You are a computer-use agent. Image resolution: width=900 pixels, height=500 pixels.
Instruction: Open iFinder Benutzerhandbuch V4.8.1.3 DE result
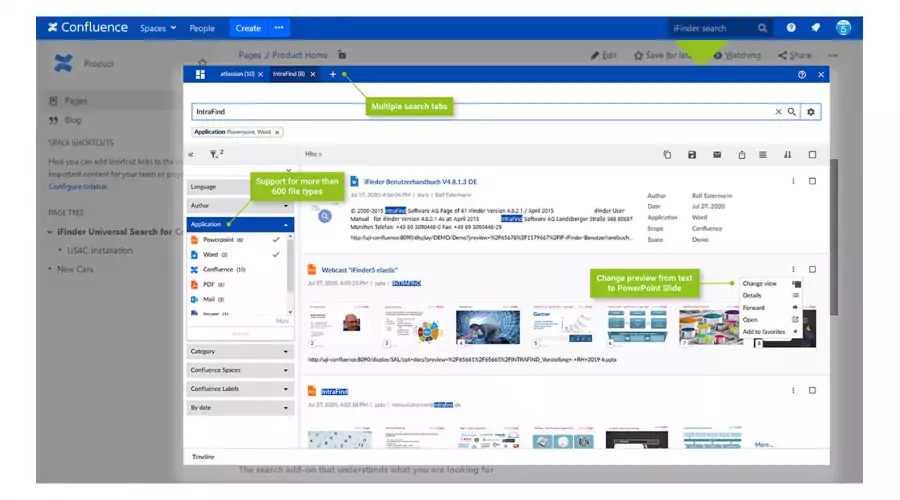click(x=420, y=181)
